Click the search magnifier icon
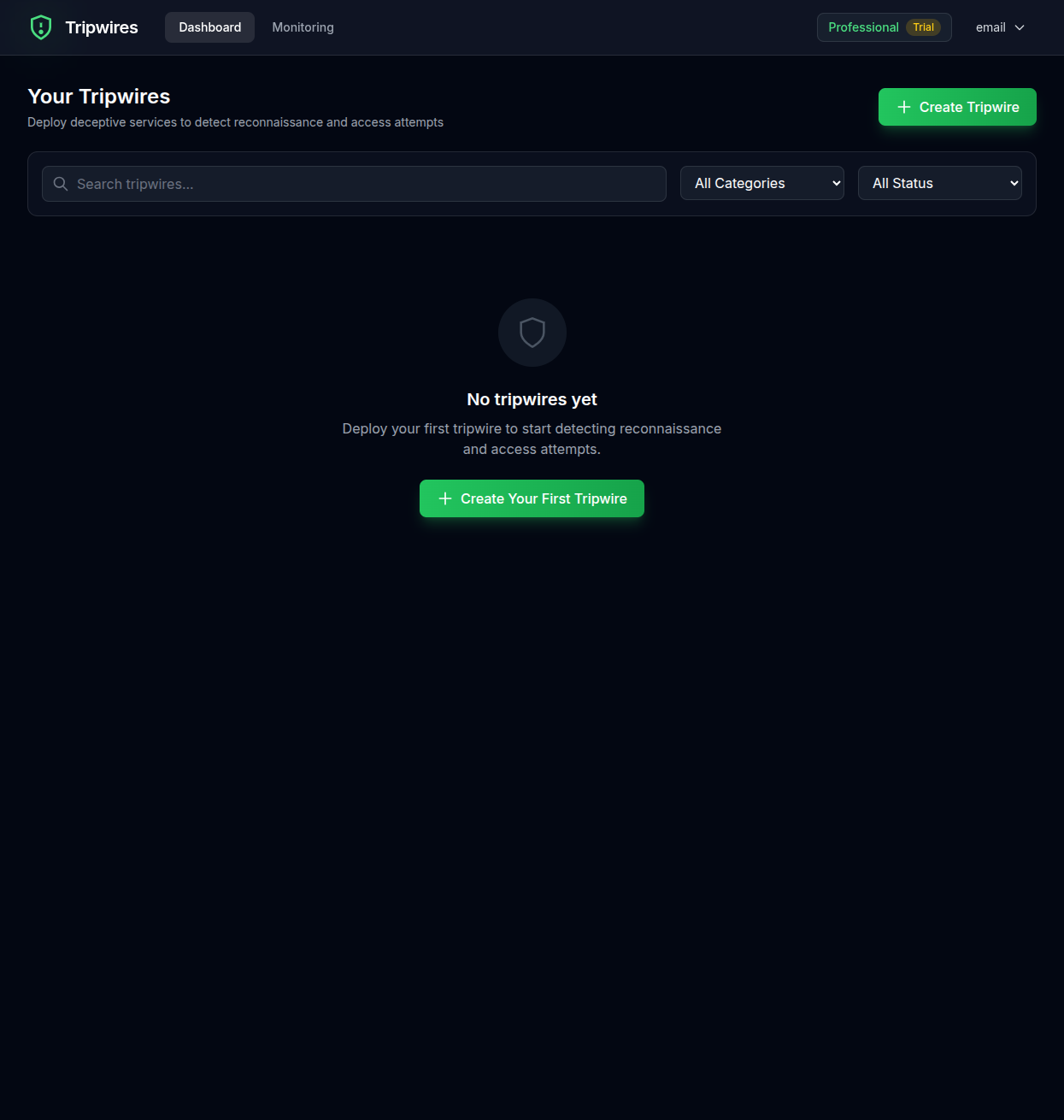The width and height of the screenshot is (1064, 1120). coord(61,184)
